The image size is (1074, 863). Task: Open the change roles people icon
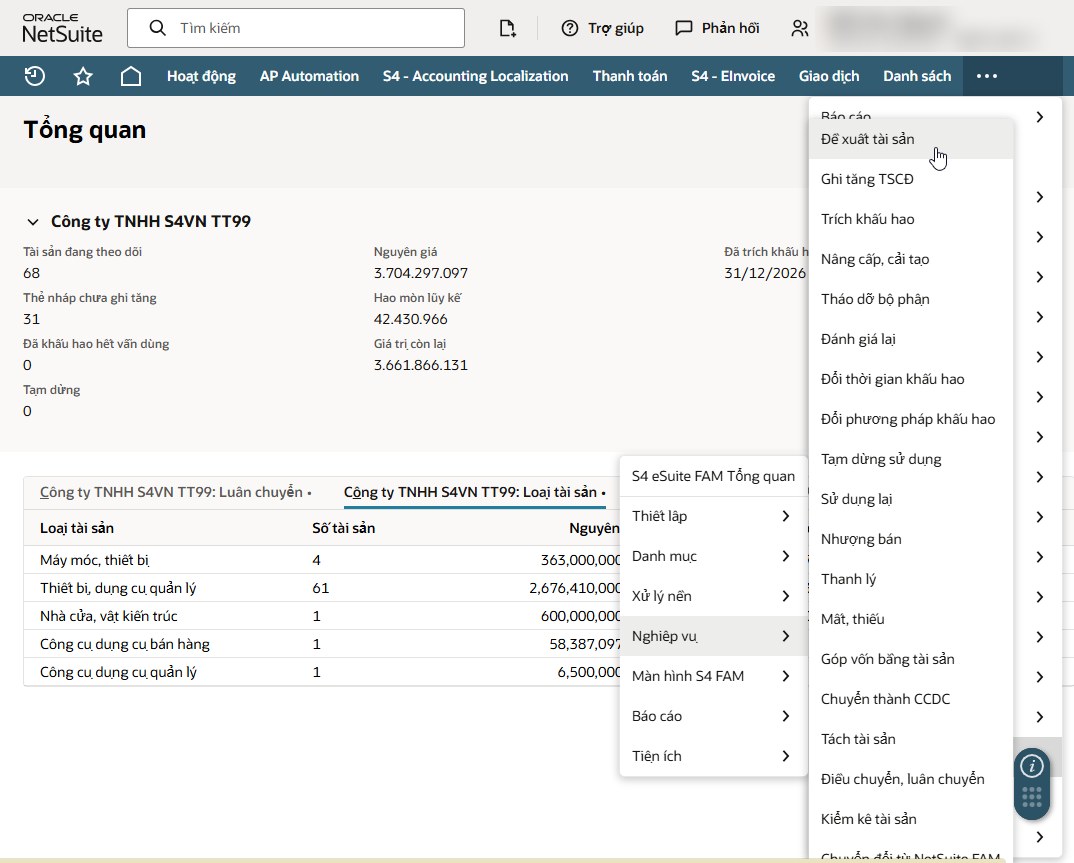[799, 28]
